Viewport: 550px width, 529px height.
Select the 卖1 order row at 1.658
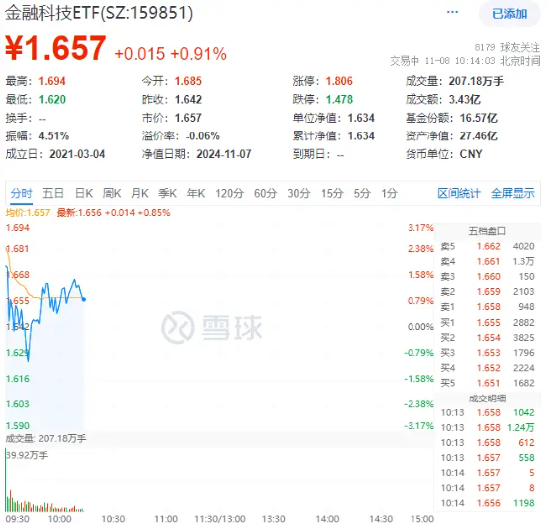(x=487, y=307)
